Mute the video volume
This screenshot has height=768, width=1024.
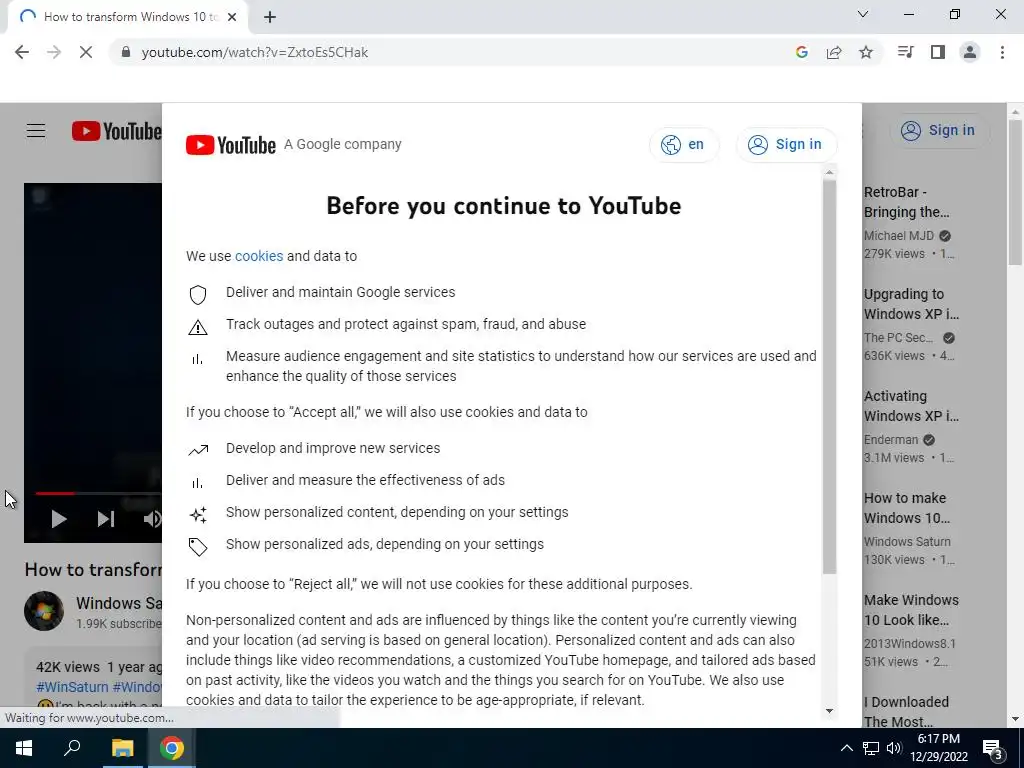click(152, 519)
